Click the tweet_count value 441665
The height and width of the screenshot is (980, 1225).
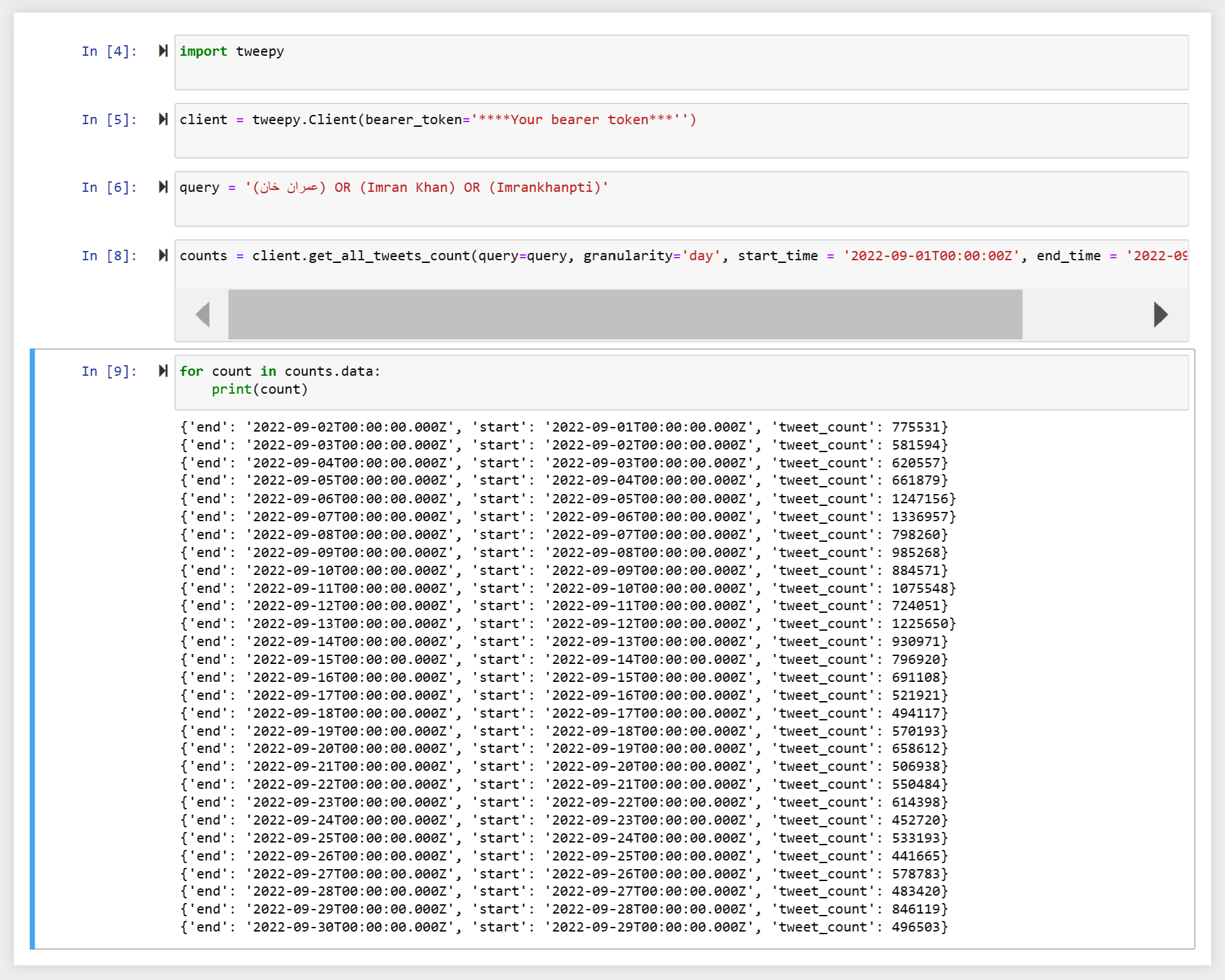tap(916, 856)
